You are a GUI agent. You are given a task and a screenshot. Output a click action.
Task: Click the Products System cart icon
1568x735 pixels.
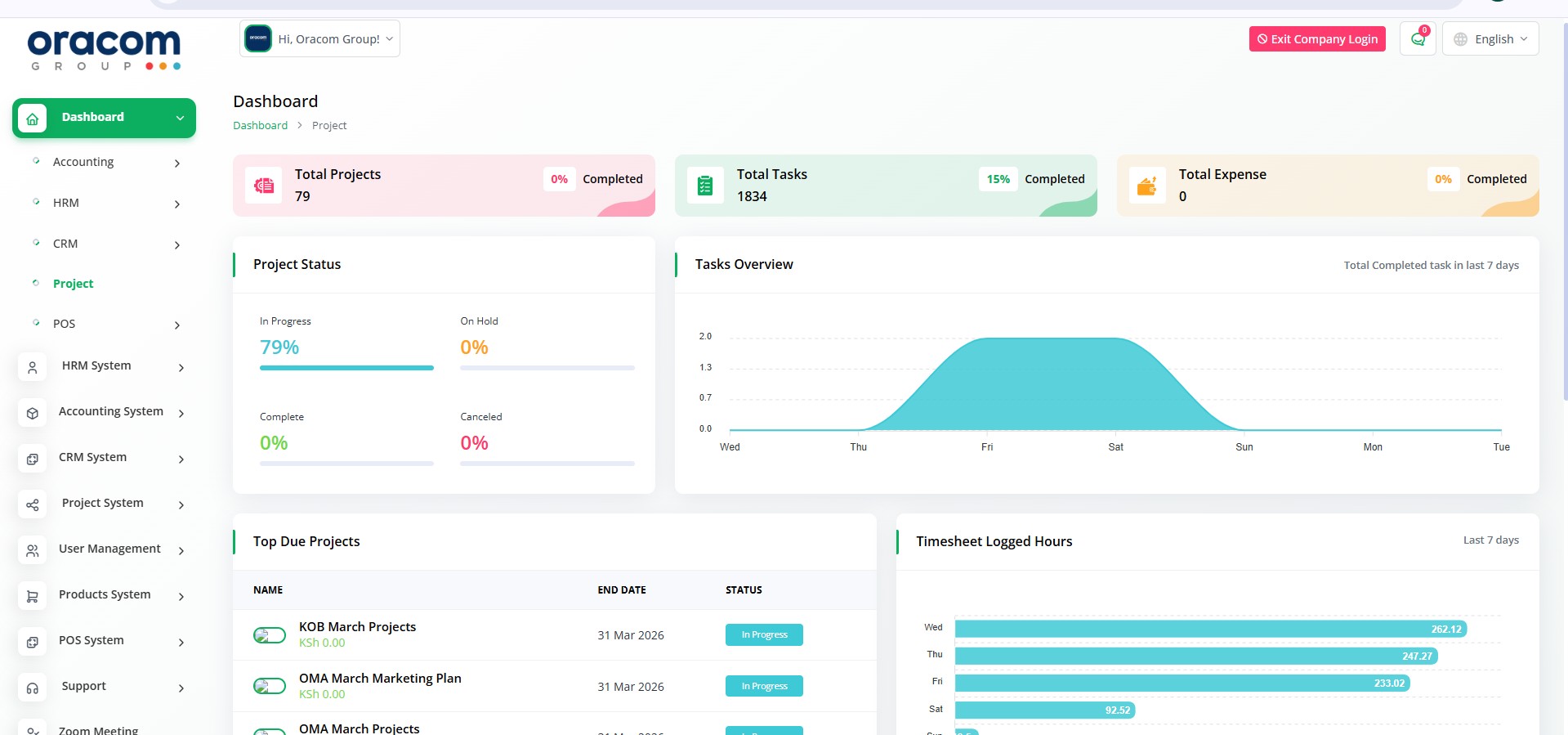pyautogui.click(x=33, y=597)
